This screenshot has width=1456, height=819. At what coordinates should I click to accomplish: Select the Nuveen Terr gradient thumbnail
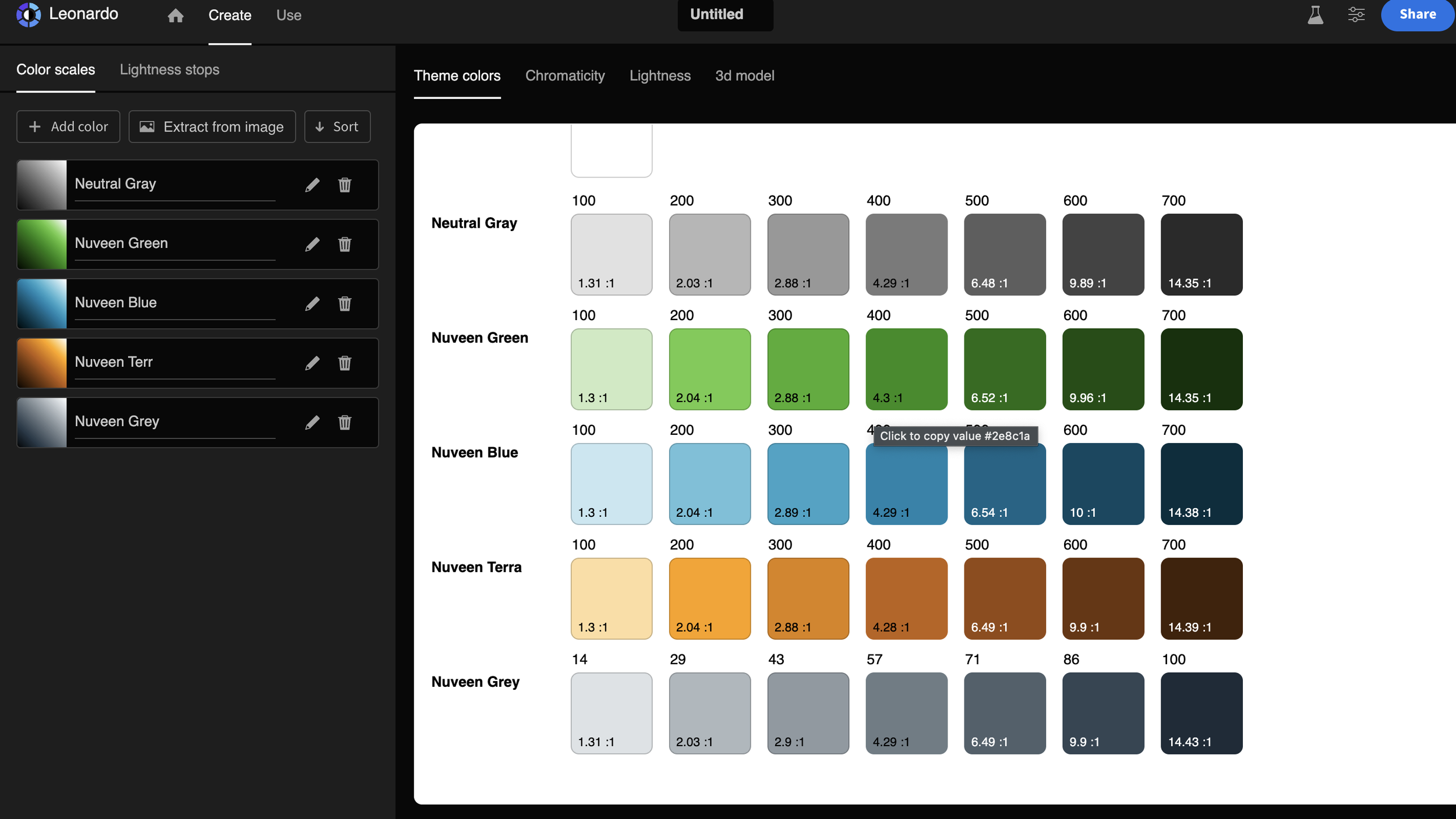pyautogui.click(x=42, y=363)
